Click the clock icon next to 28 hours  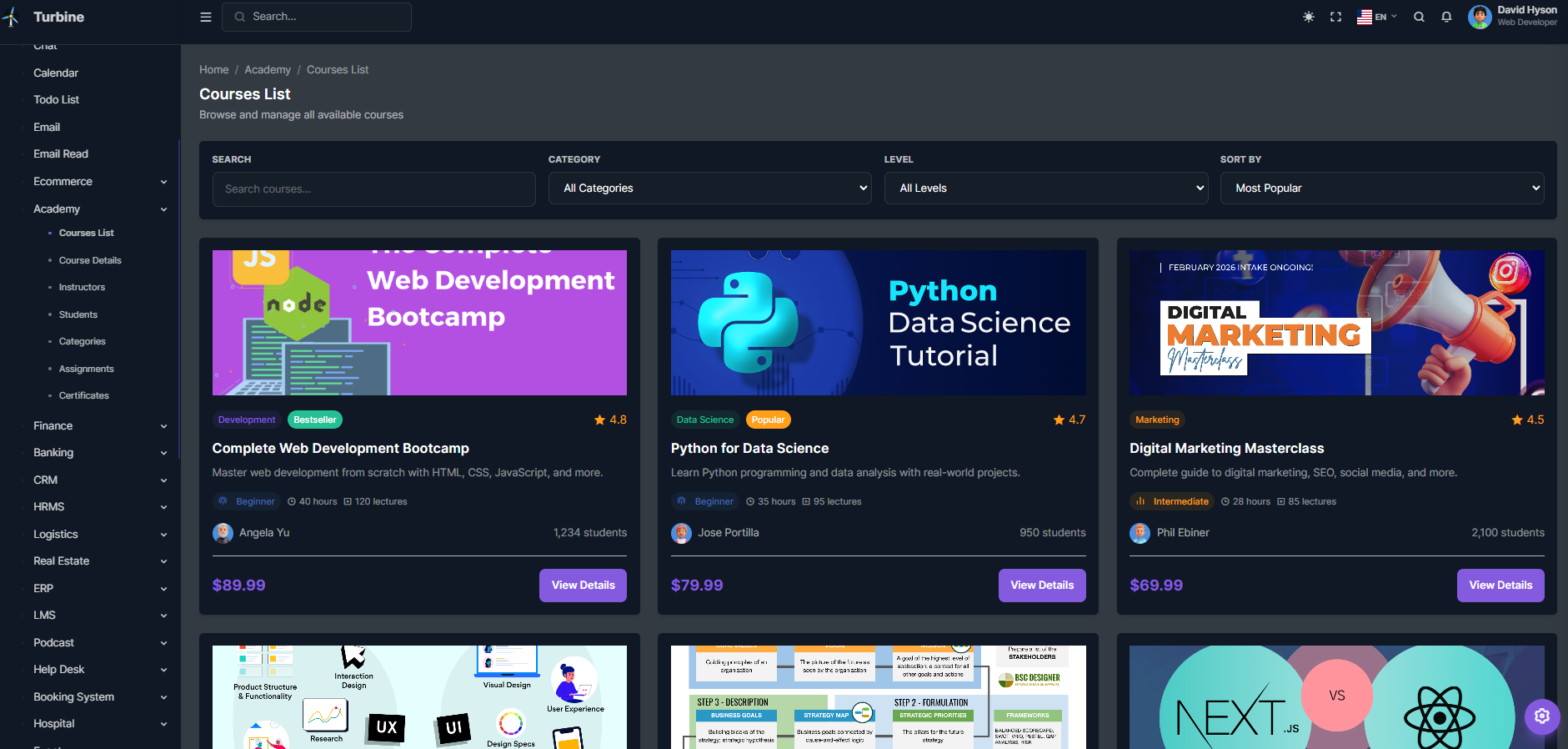[x=1225, y=501]
